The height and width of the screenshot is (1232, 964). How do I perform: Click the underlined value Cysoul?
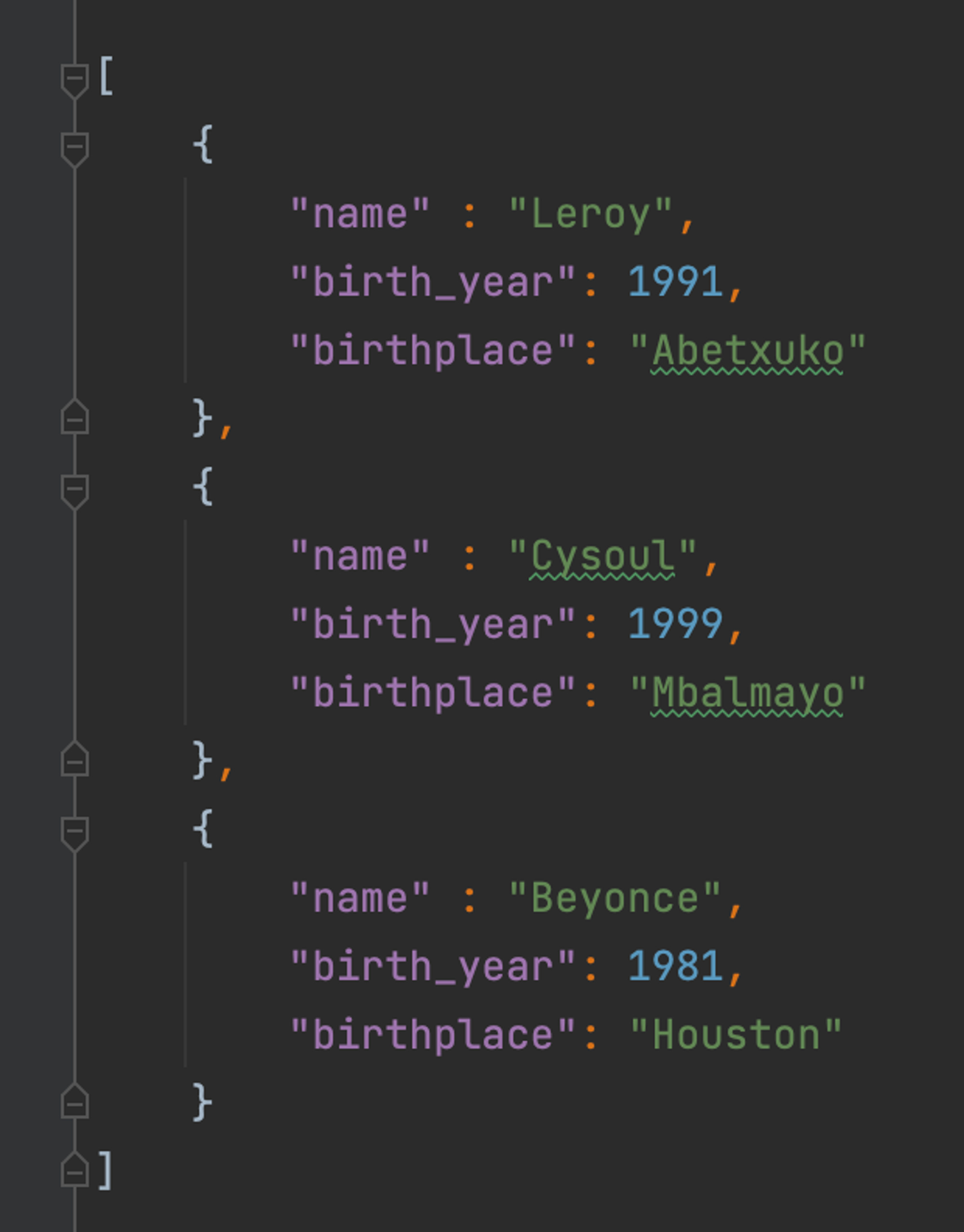[x=603, y=556]
